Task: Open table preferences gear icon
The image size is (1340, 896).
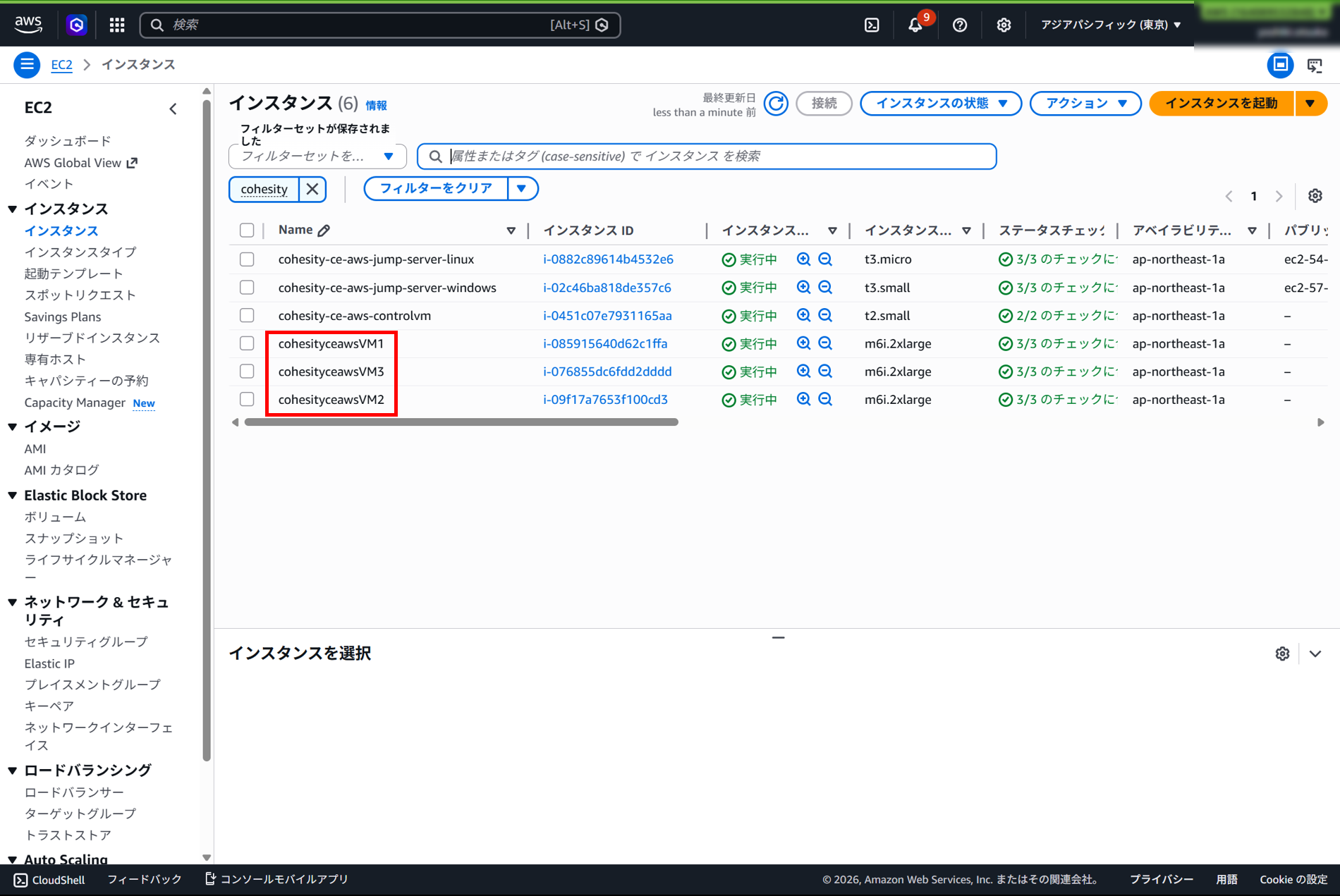Action: (x=1315, y=196)
